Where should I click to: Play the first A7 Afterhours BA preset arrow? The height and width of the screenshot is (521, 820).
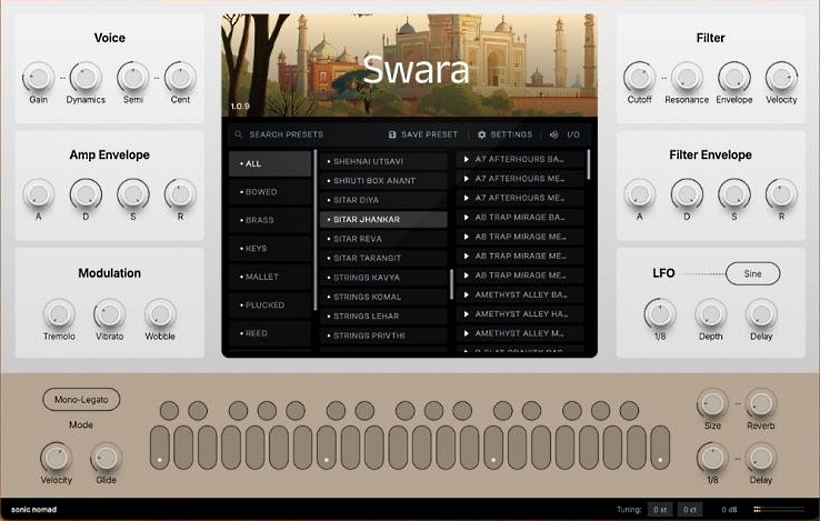pyautogui.click(x=466, y=159)
